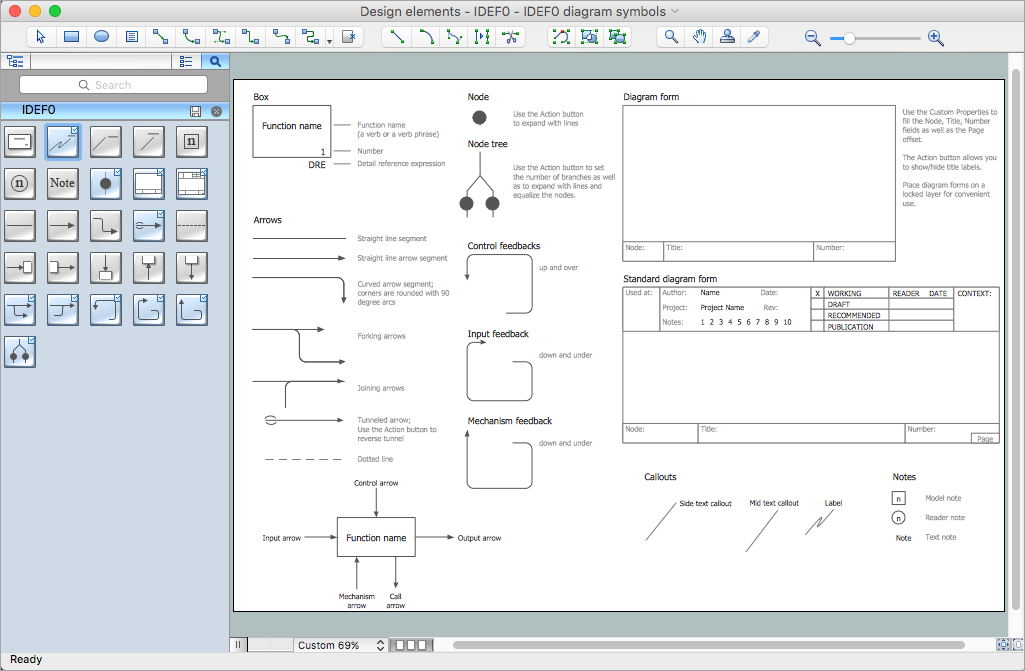Viewport: 1025px width, 671px height.
Task: Click the 'RECOMMENDED' row in diagram form
Action: tap(854, 315)
